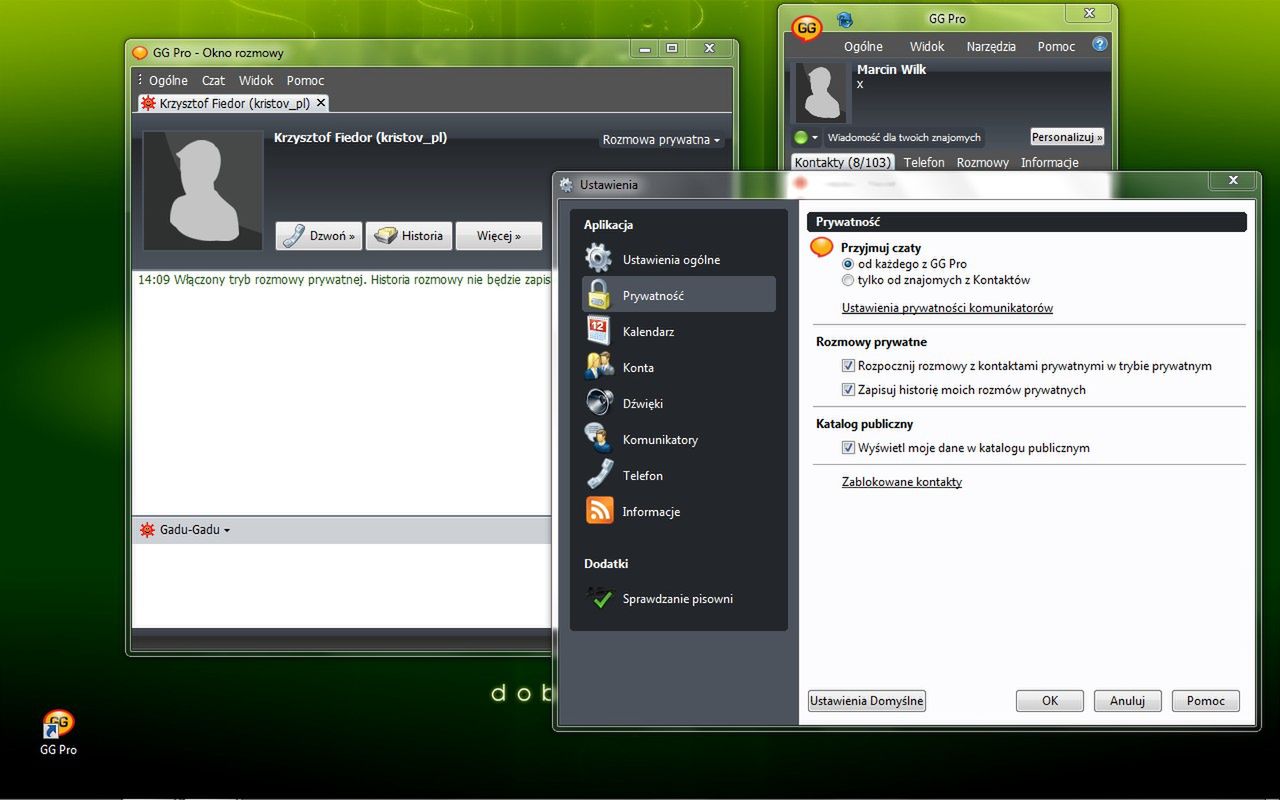Open 'Ustawienia prywatności komunikatorów' link
The height and width of the screenshot is (800, 1280).
point(947,308)
